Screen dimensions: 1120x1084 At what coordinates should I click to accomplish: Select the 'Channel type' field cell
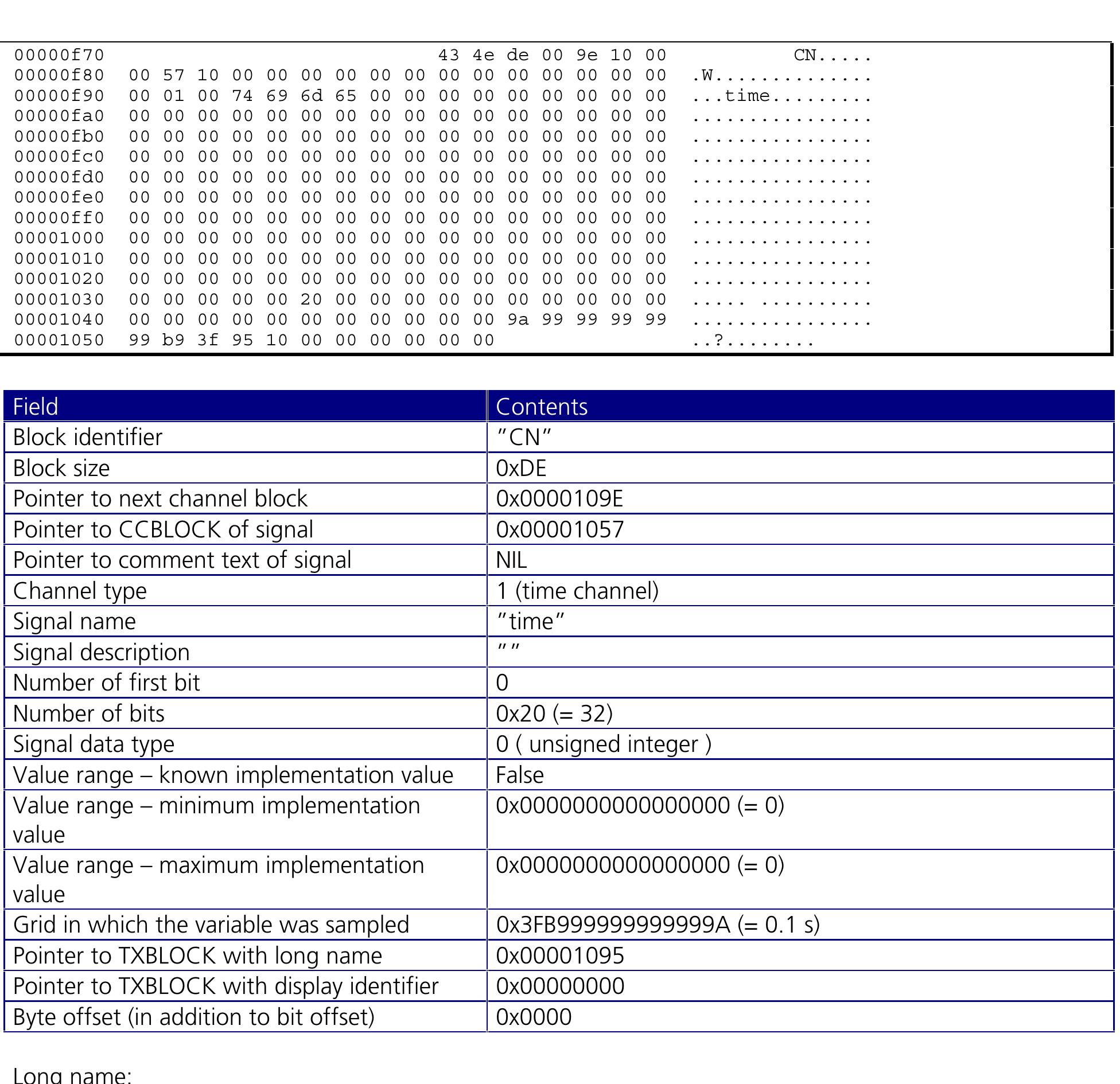tap(245, 591)
